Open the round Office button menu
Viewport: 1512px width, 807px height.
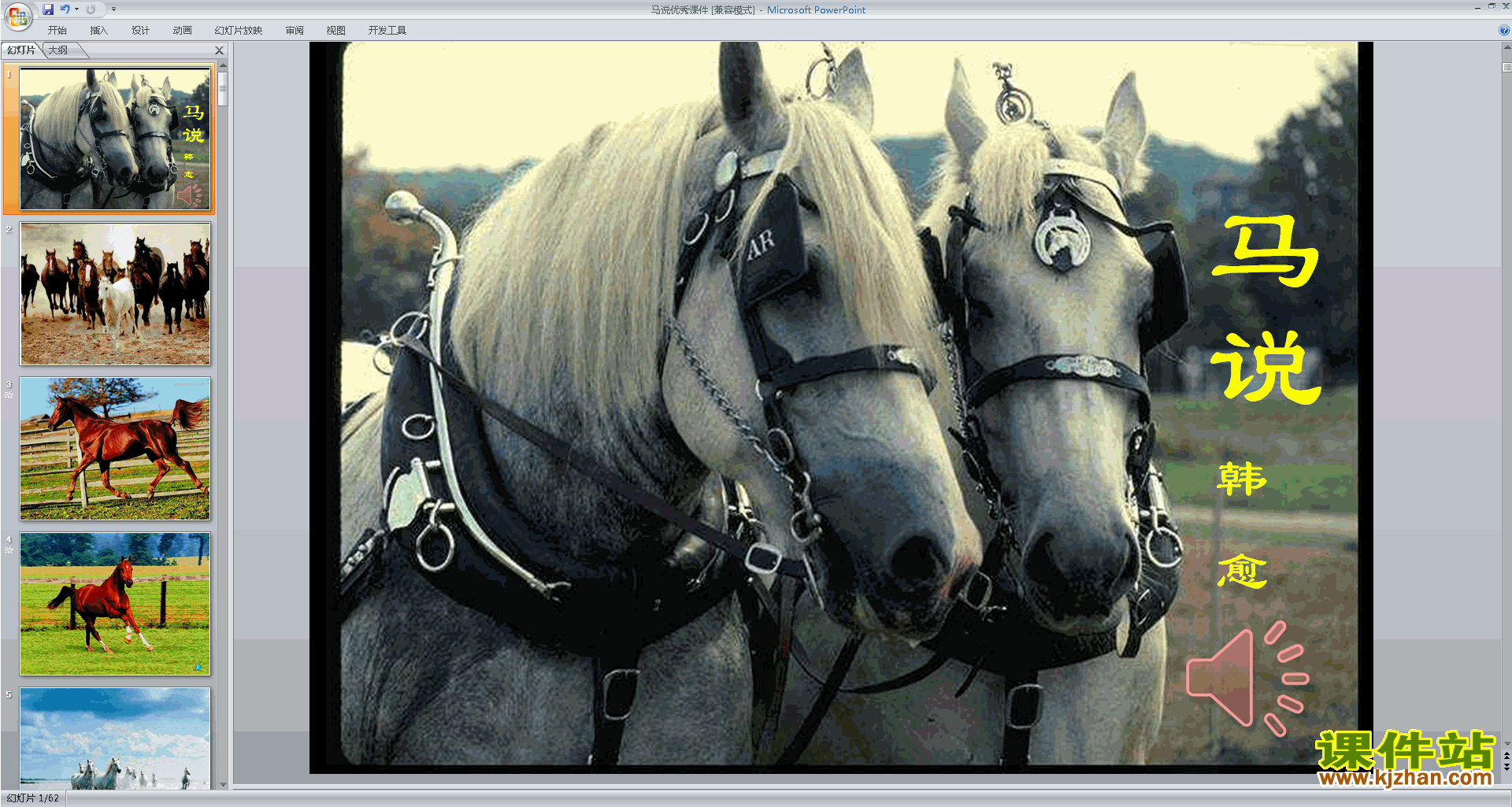(x=17, y=16)
